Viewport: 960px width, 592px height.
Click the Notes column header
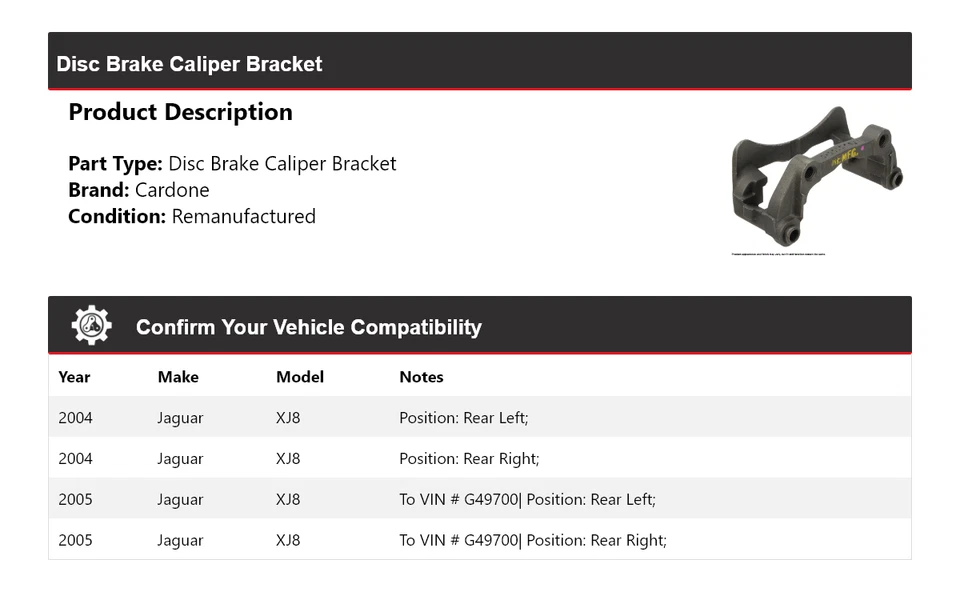421,377
